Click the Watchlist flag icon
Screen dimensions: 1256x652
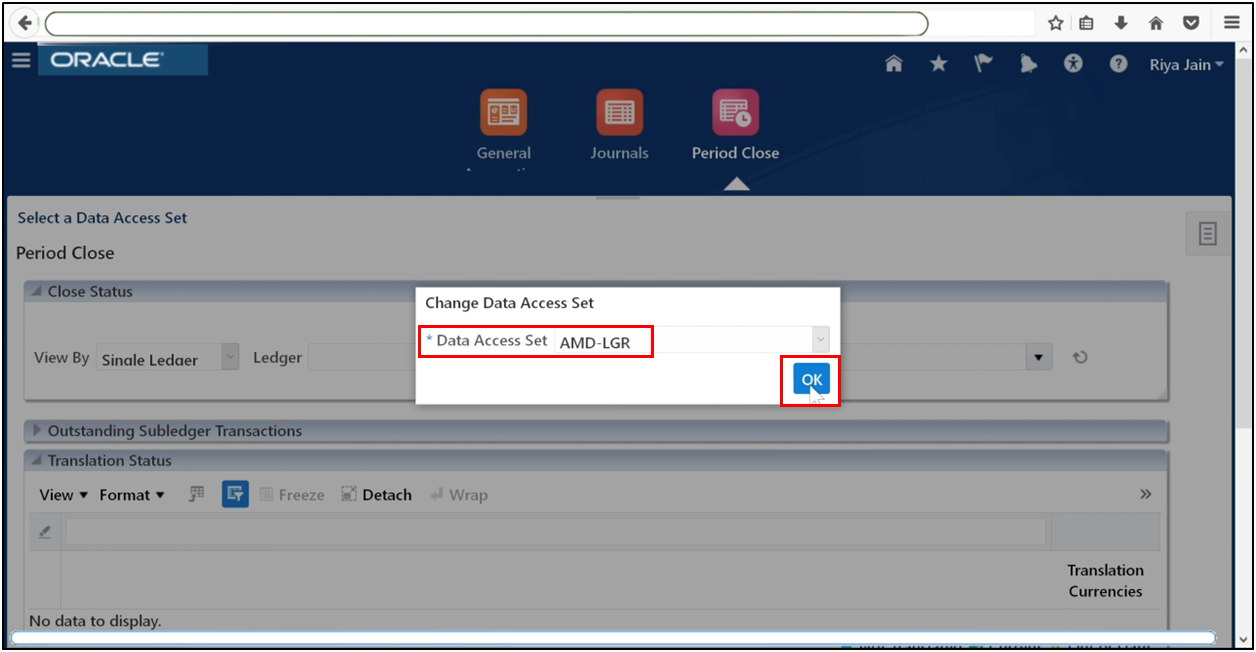point(983,63)
